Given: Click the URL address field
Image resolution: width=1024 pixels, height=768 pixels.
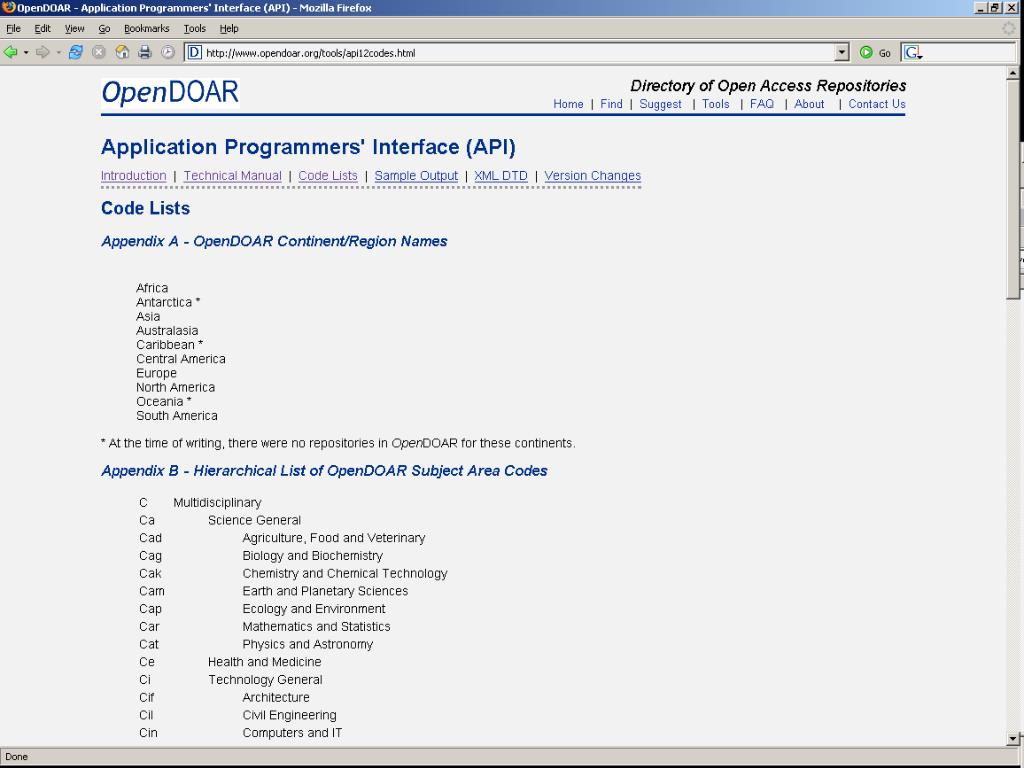Looking at the screenshot, I should click(518, 53).
